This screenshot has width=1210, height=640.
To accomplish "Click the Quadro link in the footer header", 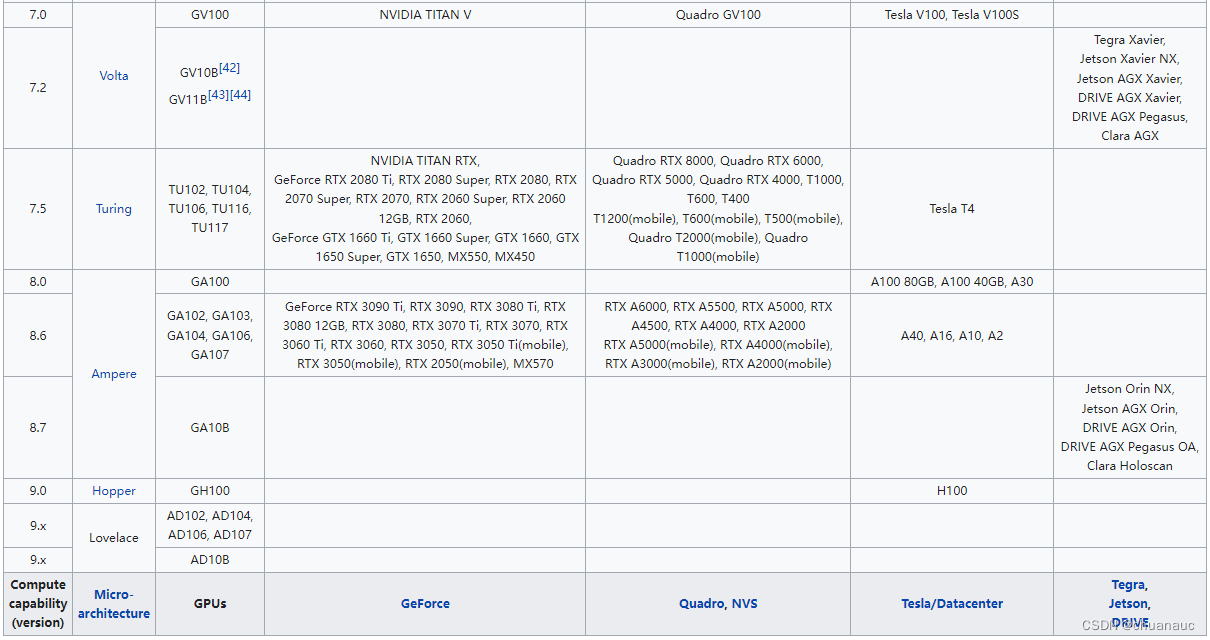I will [699, 604].
